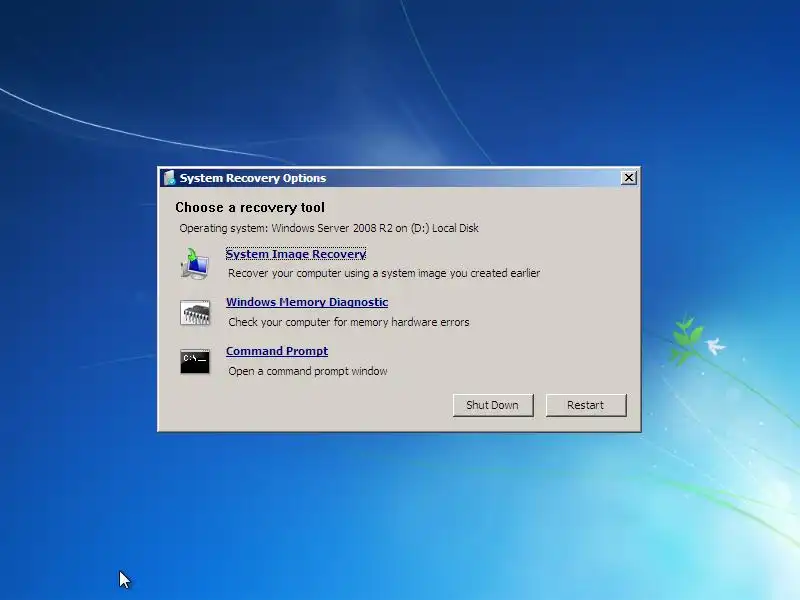Screen dimensions: 800x600
Task: Close the System Recovery Options dialog
Action: coord(629,178)
